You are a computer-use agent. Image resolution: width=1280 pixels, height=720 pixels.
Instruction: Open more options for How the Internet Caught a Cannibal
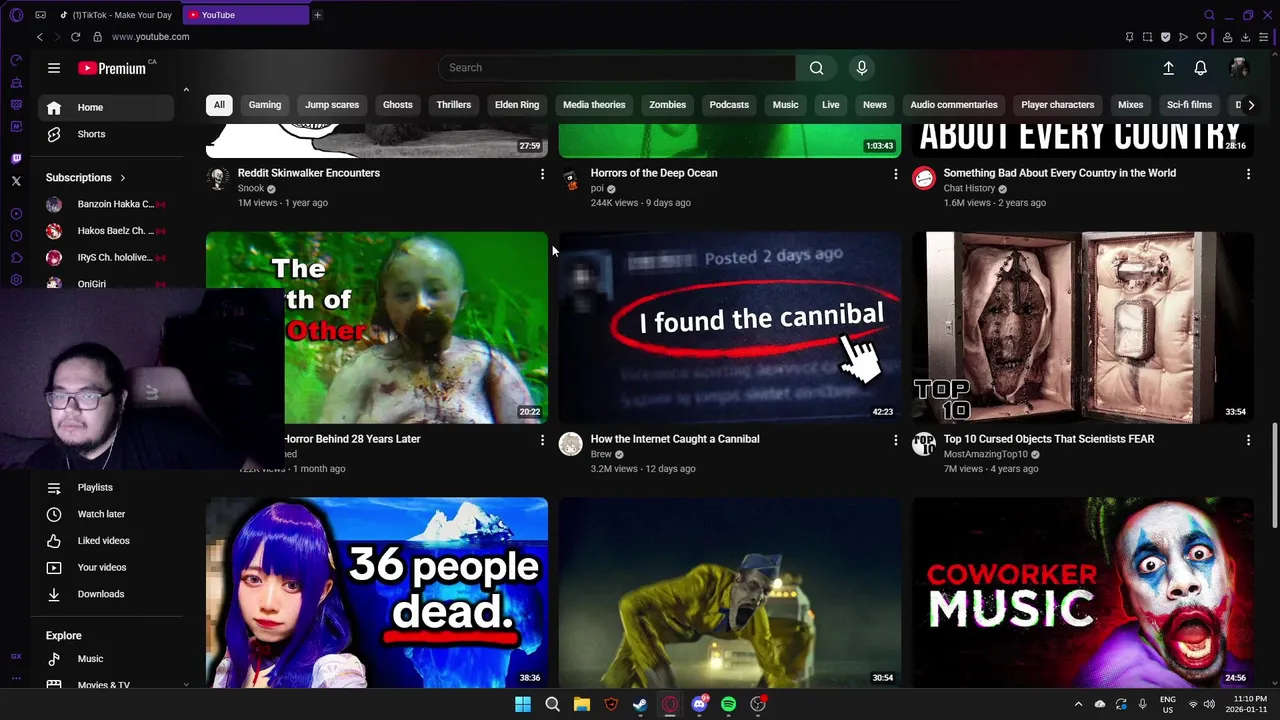click(895, 440)
